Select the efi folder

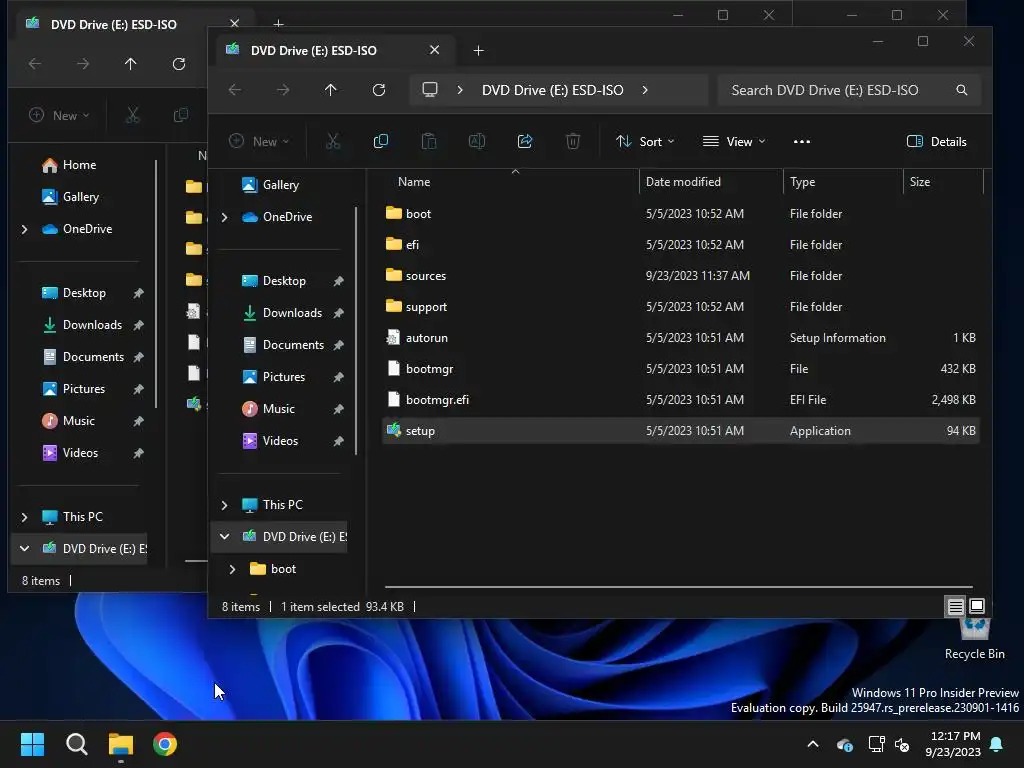click(x=680, y=244)
